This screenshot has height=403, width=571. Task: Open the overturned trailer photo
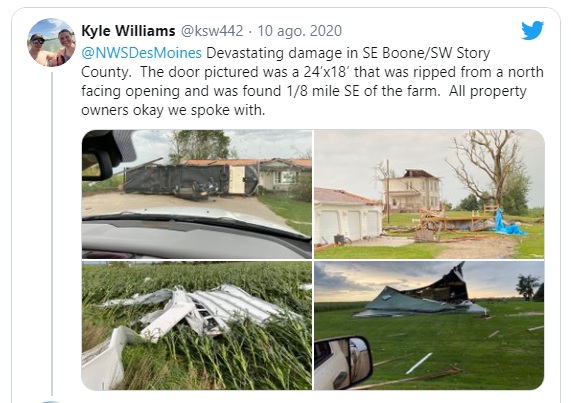[197, 194]
